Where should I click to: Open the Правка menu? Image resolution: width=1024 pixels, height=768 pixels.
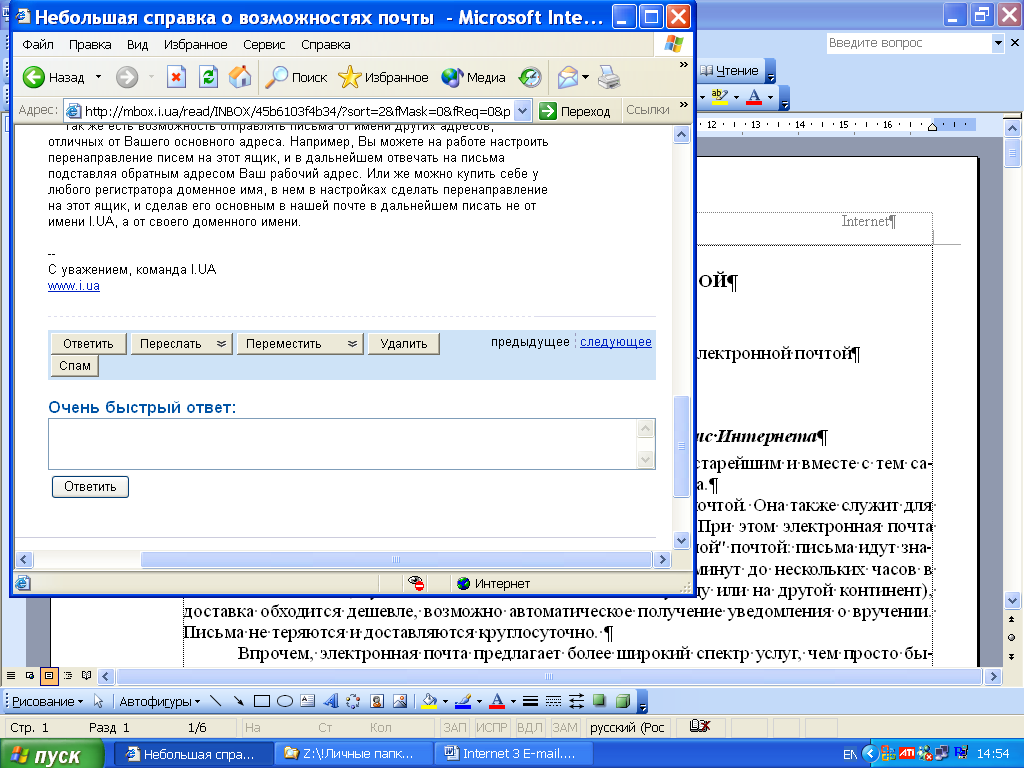pyautogui.click(x=90, y=44)
